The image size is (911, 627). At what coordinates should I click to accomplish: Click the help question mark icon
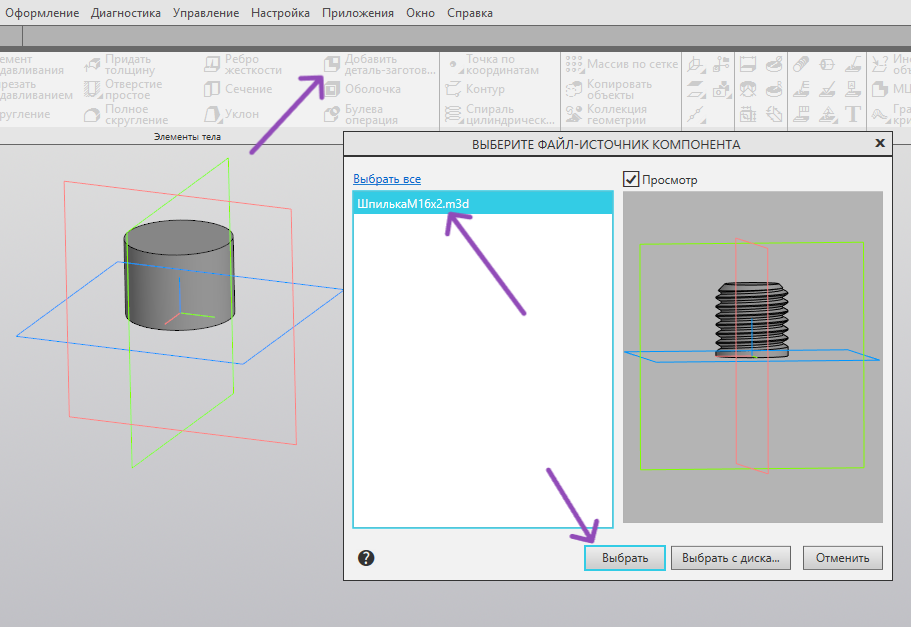366,558
